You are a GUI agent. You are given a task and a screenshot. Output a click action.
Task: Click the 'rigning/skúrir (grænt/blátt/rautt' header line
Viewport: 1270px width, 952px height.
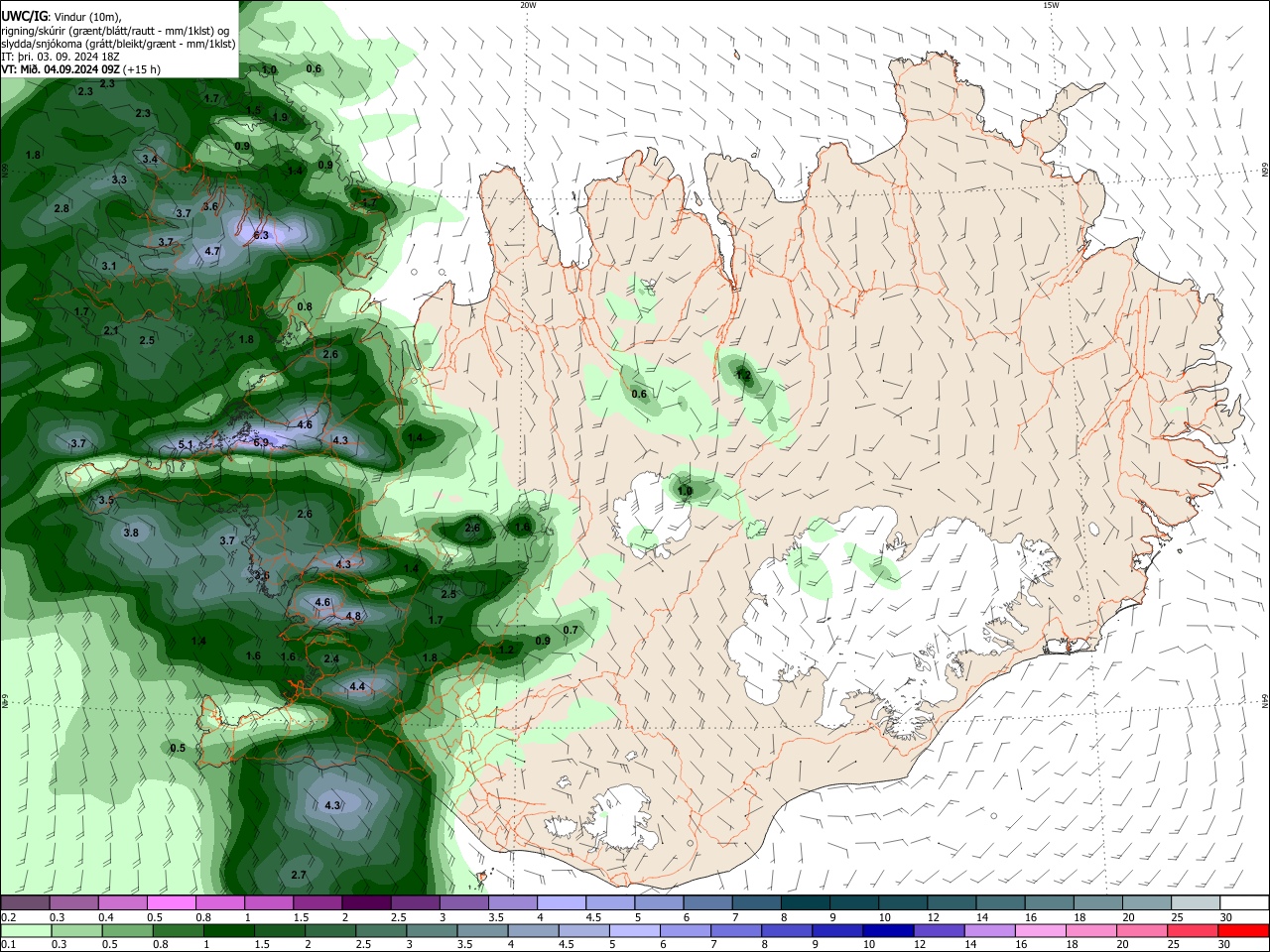point(115,30)
